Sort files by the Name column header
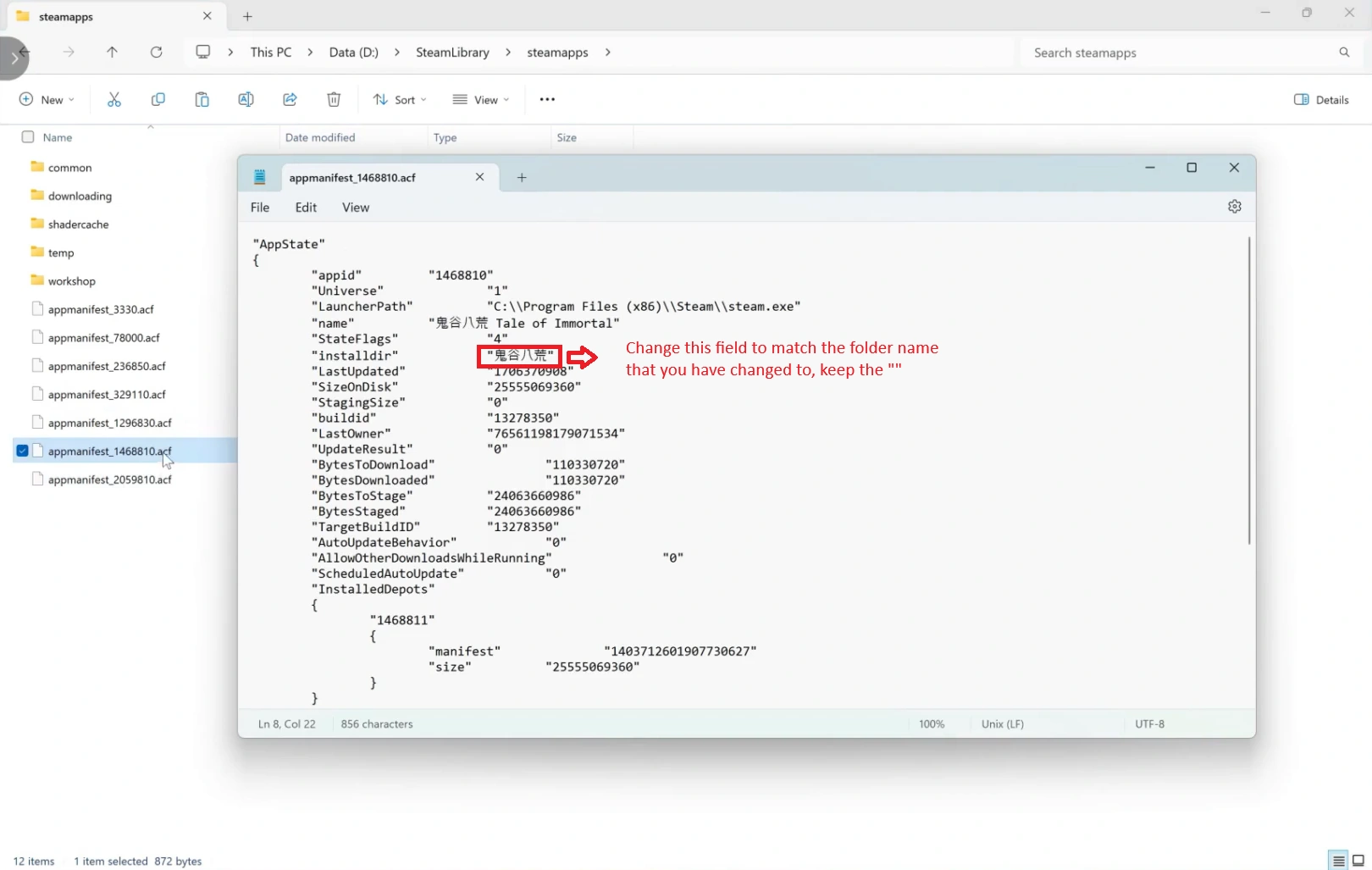This screenshot has height=870, width=1372. tap(58, 137)
